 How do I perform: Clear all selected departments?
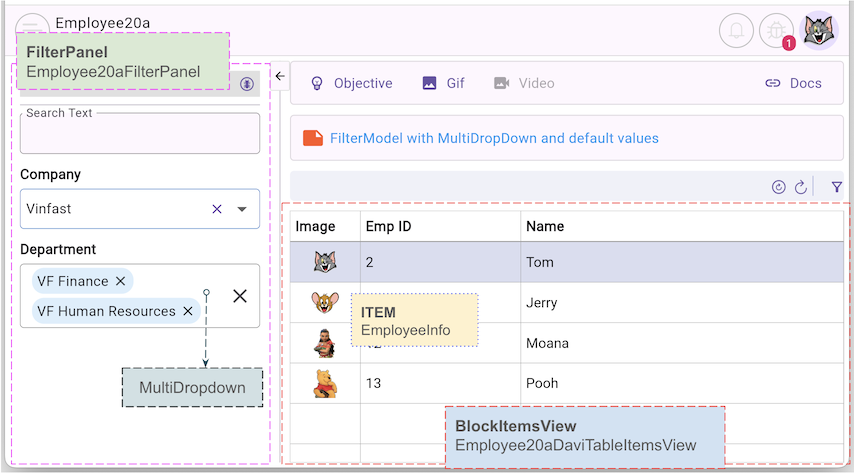pos(240,296)
